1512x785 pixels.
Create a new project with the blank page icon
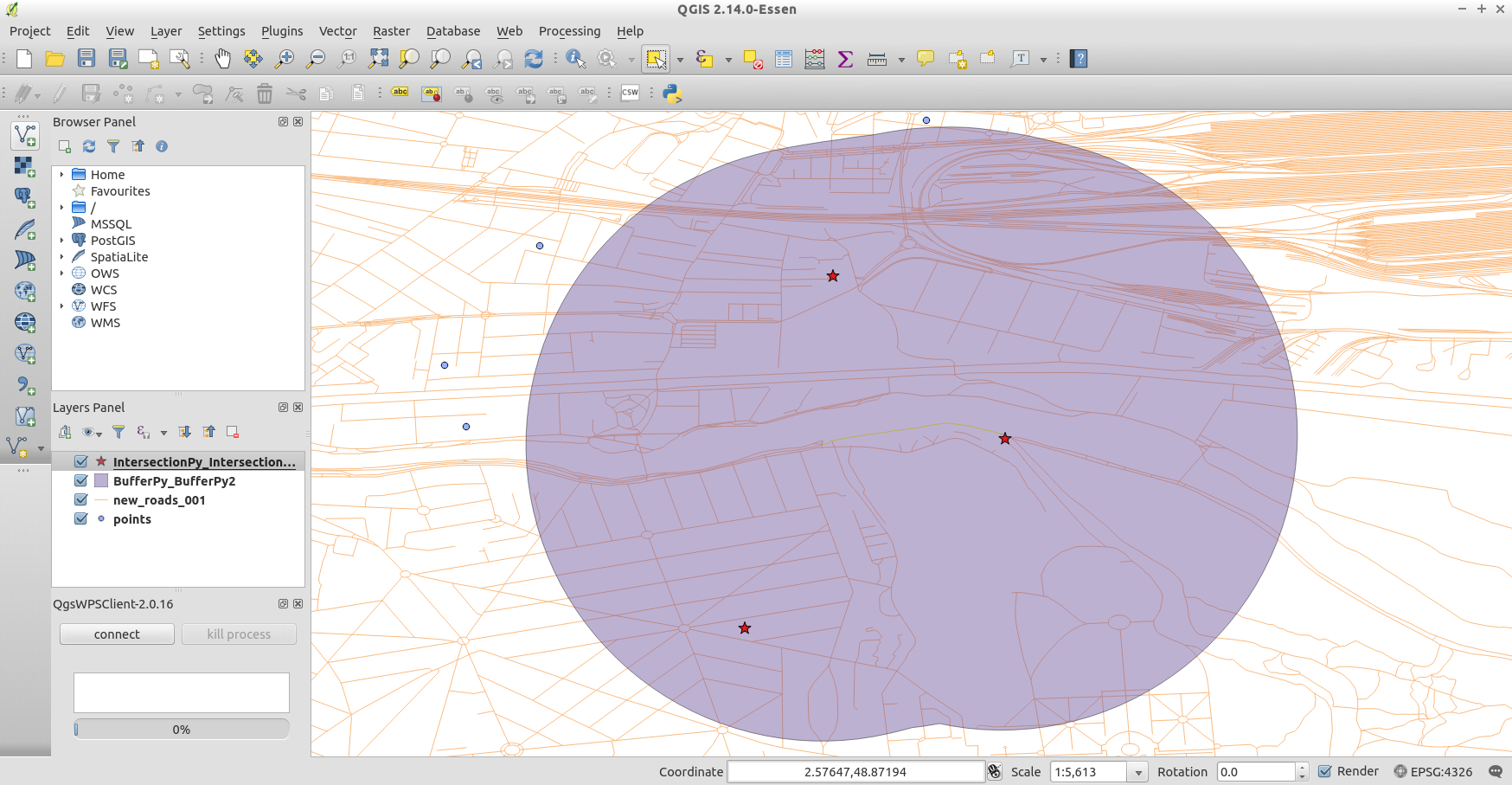(24, 59)
